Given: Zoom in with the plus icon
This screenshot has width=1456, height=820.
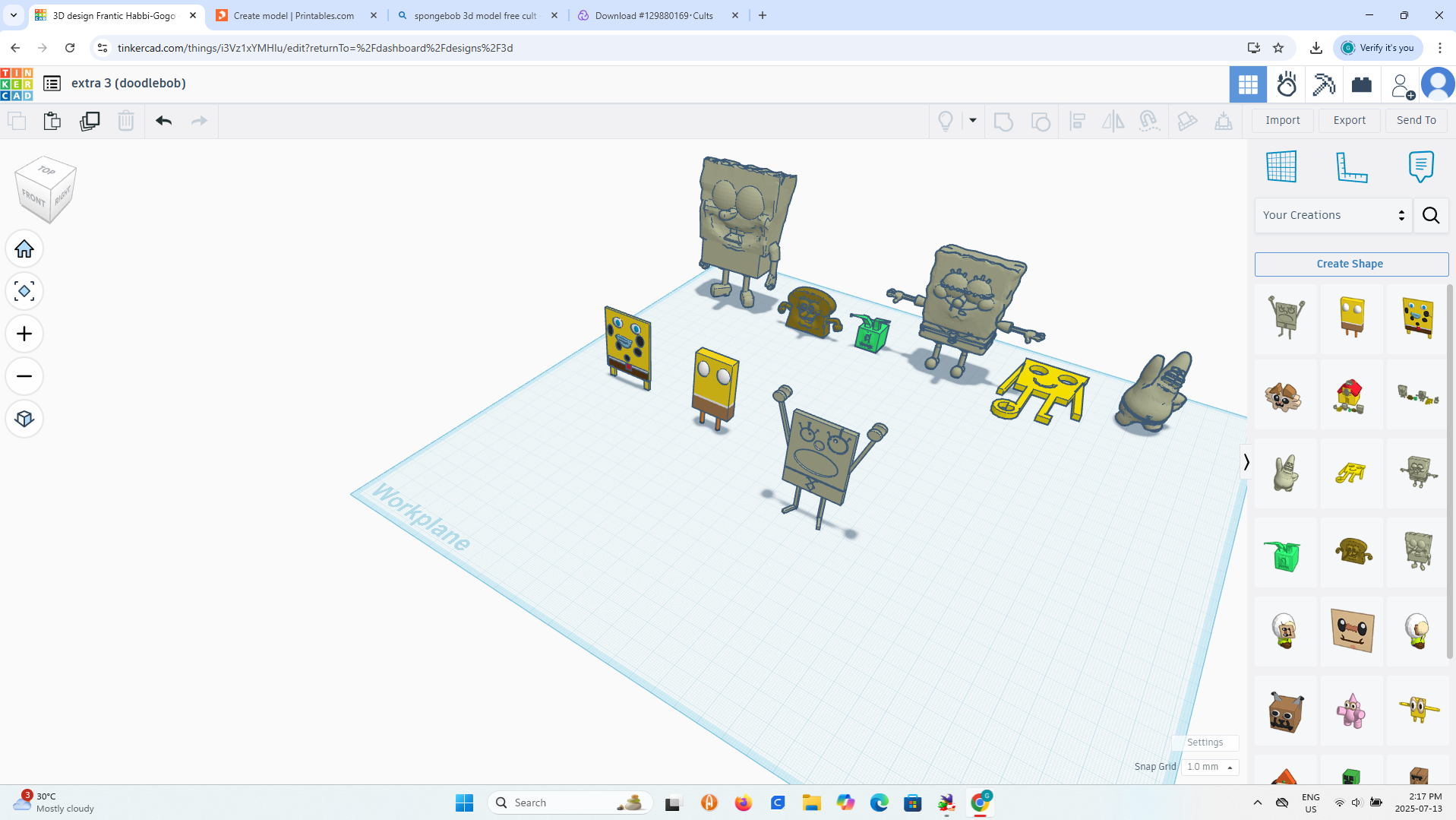Looking at the screenshot, I should 24,334.
